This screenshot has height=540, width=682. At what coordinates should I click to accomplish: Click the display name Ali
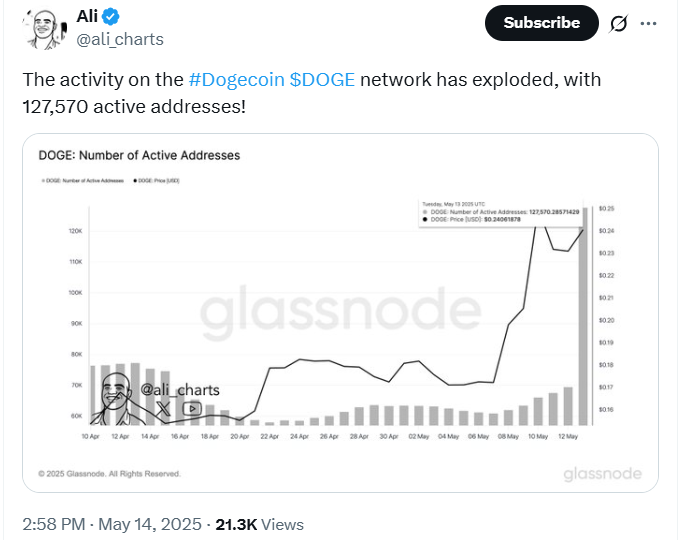(x=90, y=17)
